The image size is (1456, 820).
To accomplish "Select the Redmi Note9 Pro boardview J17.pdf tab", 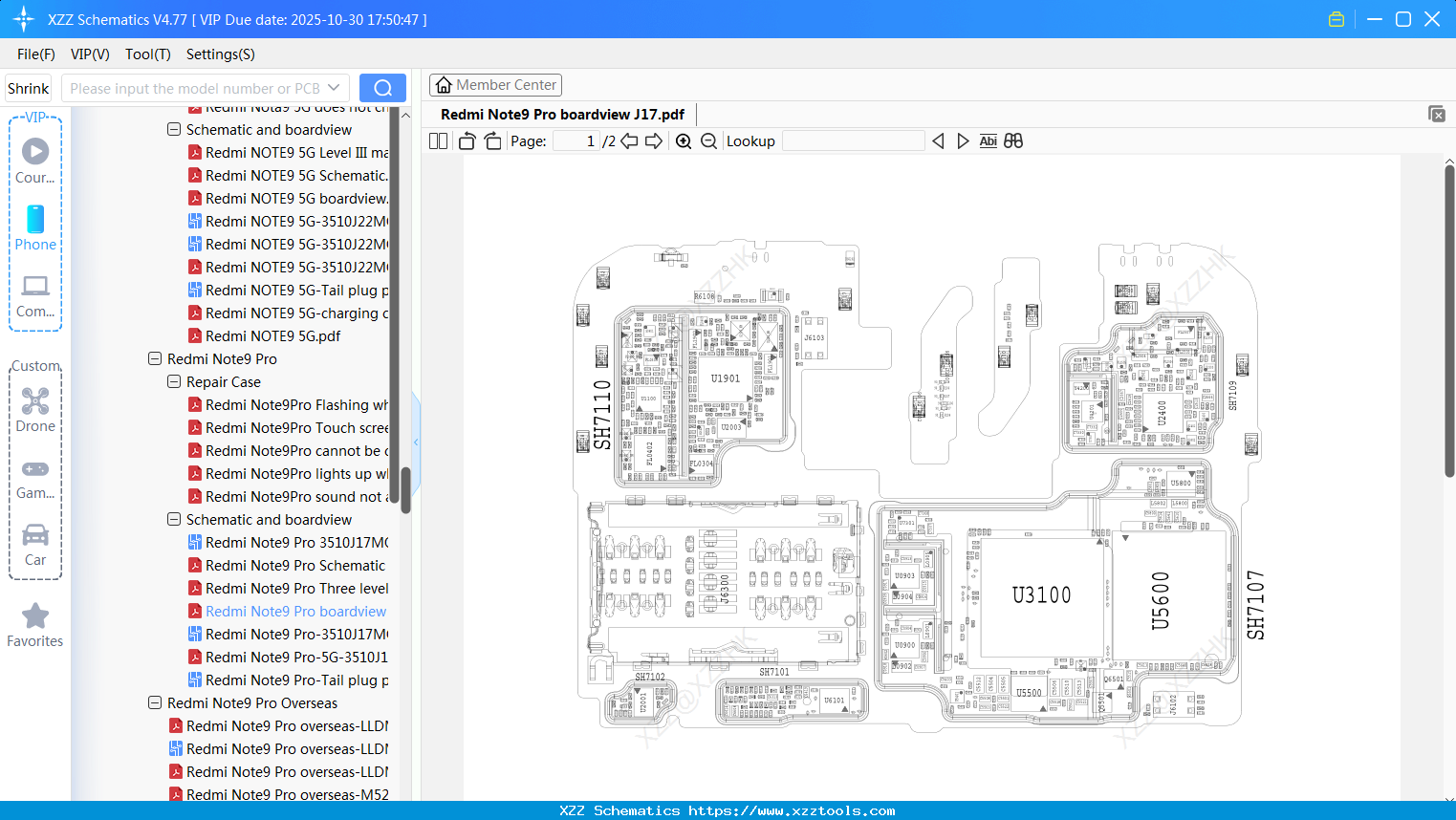I will pyautogui.click(x=562, y=115).
